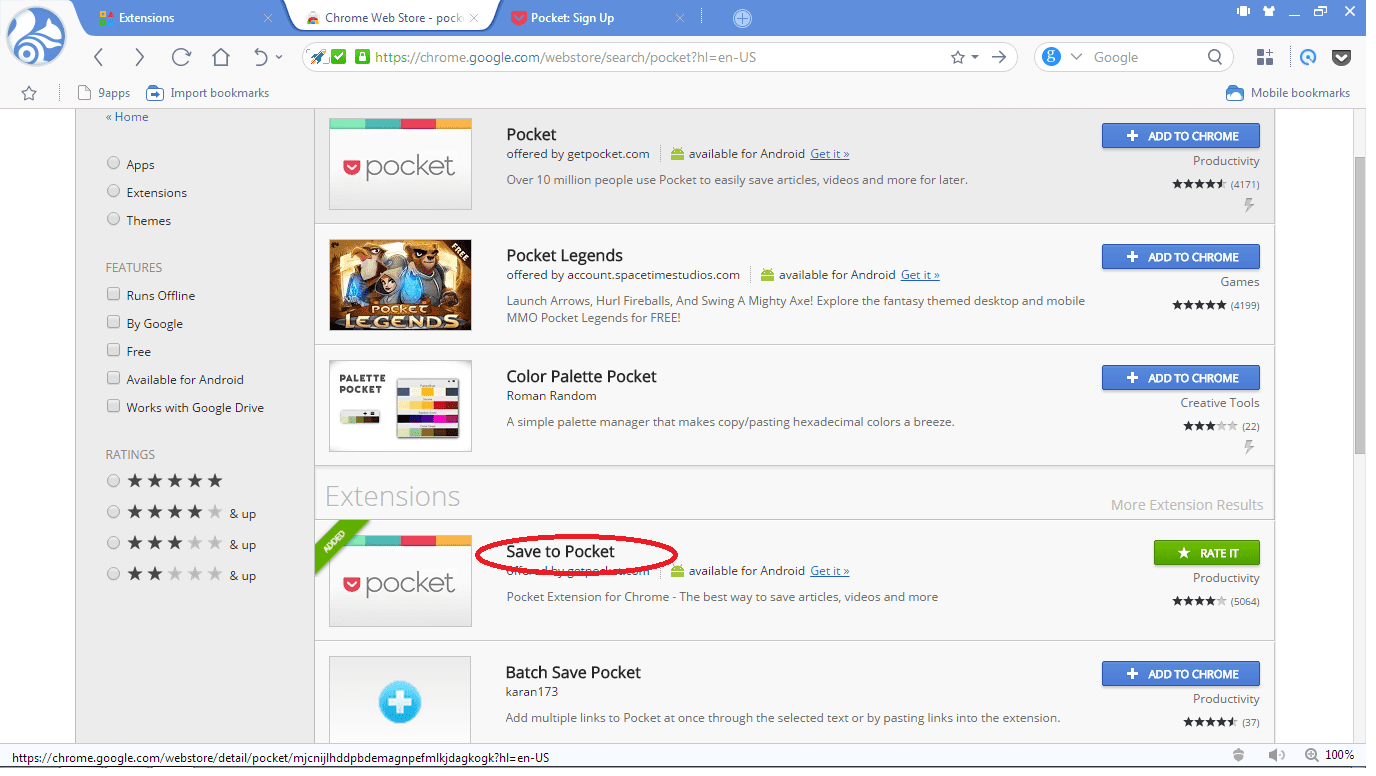Open the 9apps bookmark
Viewport: 1376px width, 776px height.
(x=105, y=93)
